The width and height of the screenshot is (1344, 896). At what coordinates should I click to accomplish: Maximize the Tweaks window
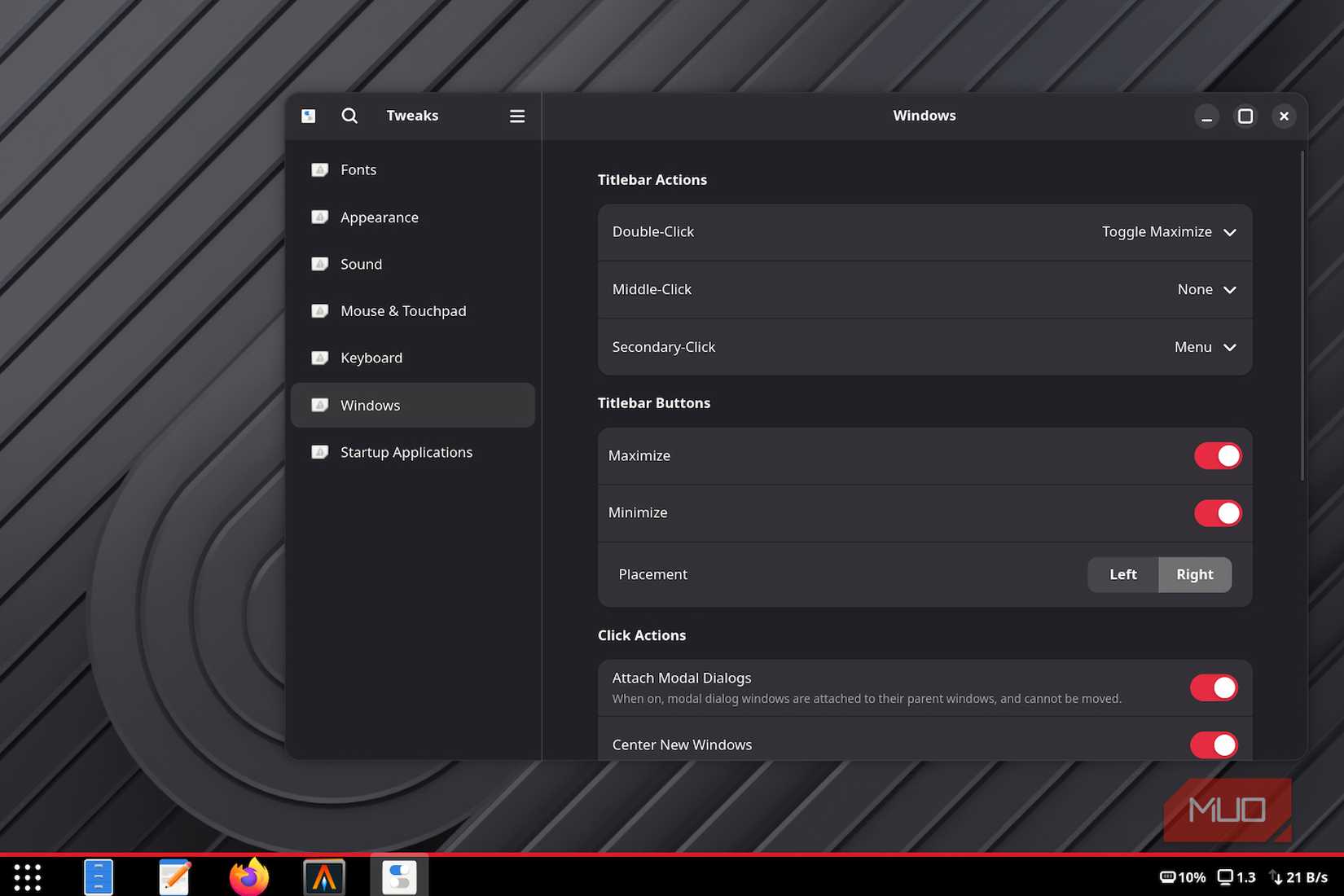pyautogui.click(x=1245, y=116)
